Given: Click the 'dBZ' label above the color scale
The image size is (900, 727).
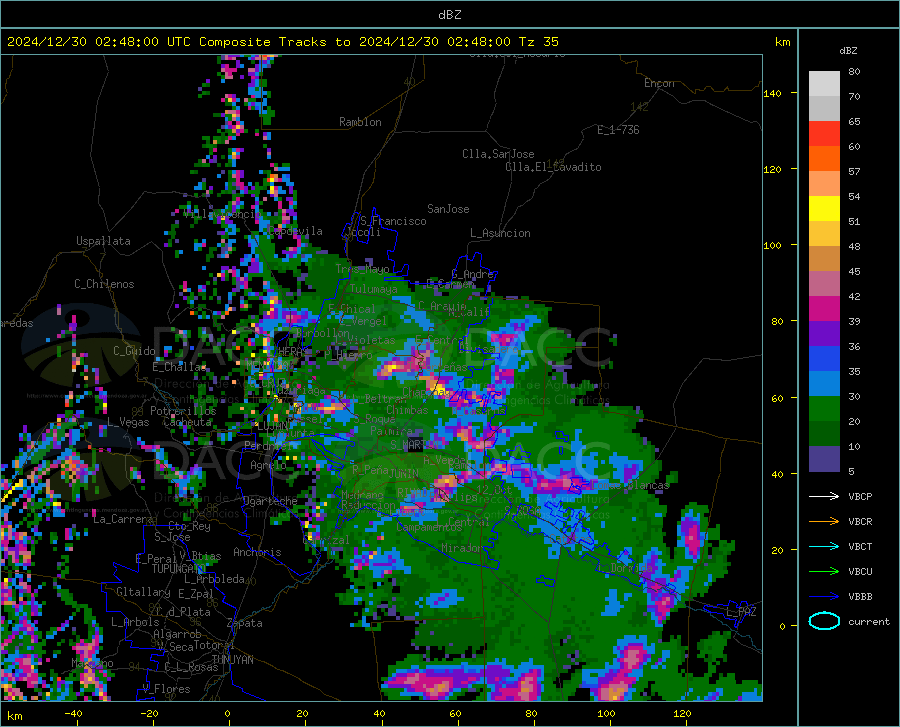Looking at the screenshot, I should (x=848, y=50).
